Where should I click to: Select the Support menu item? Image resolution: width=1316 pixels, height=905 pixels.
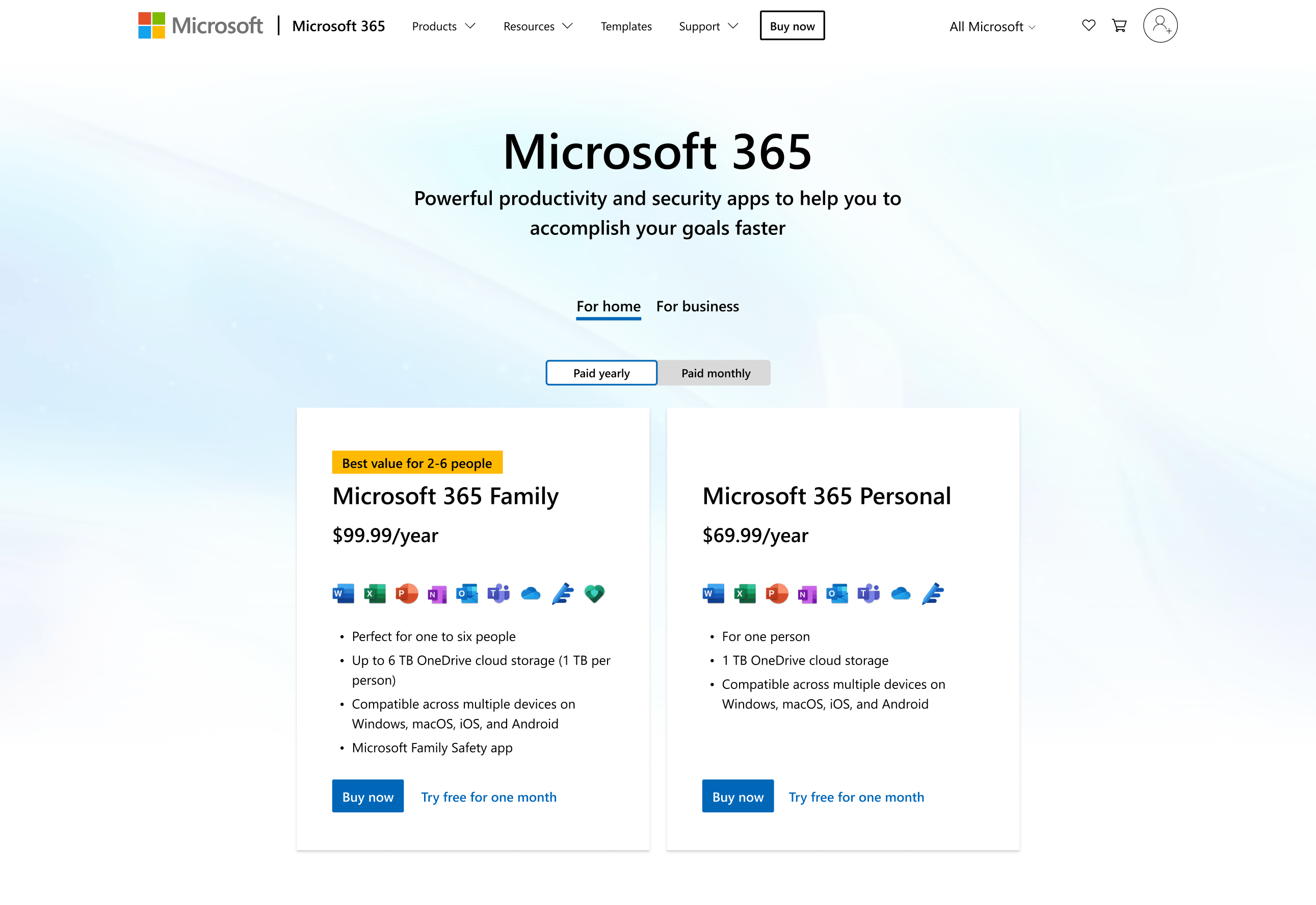(707, 26)
